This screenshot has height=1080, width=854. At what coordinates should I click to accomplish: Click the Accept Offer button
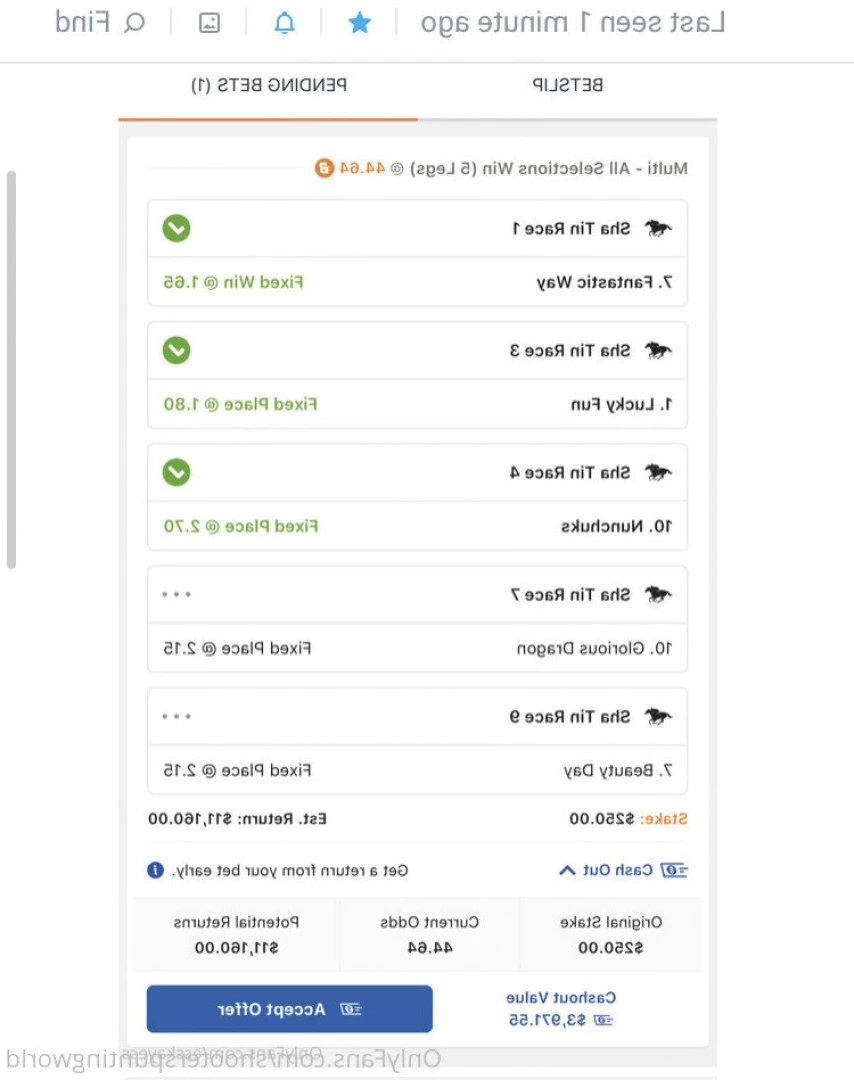289,1009
